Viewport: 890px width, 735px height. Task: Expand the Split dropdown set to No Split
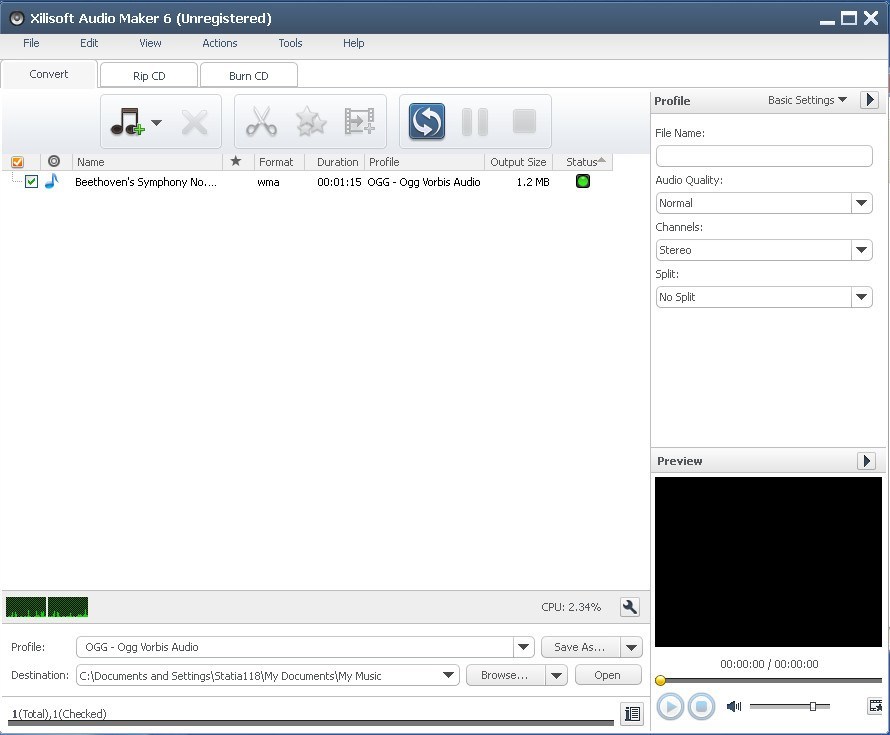(x=860, y=297)
